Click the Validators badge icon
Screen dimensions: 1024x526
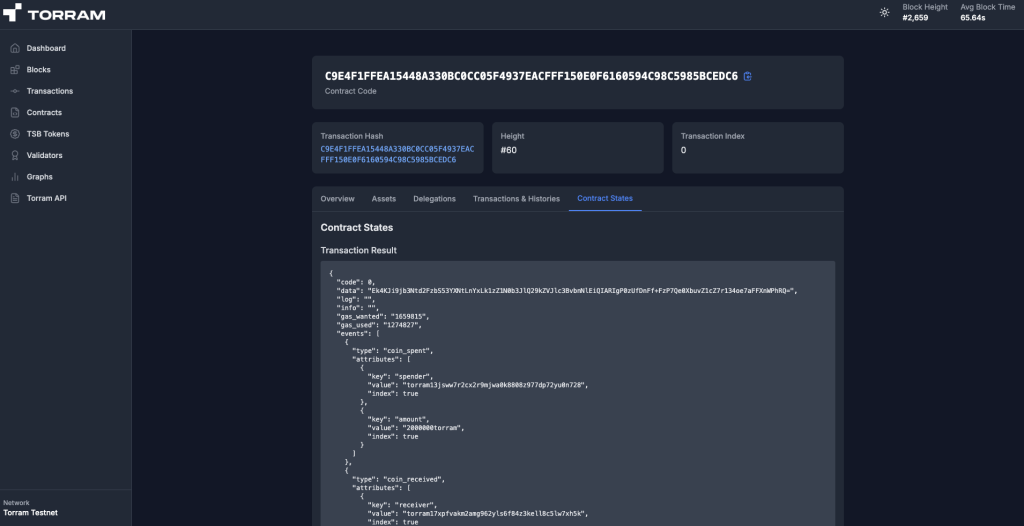pos(15,156)
